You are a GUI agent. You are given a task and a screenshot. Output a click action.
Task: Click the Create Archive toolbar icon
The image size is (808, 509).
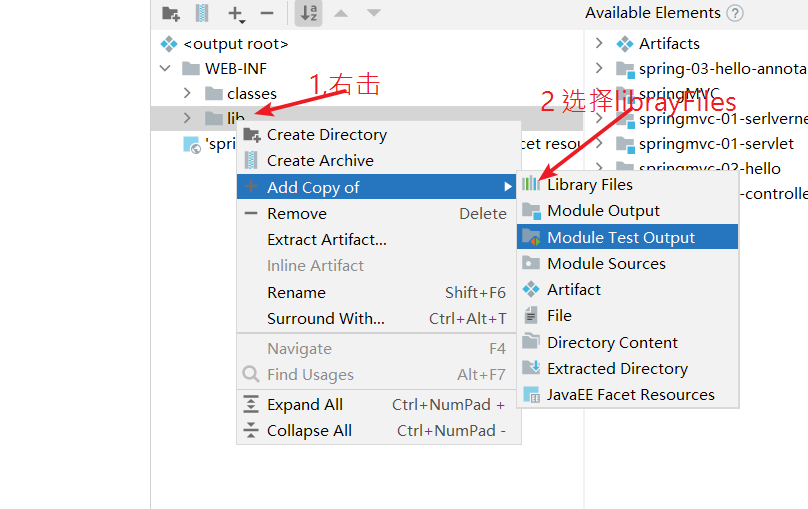pos(202,13)
